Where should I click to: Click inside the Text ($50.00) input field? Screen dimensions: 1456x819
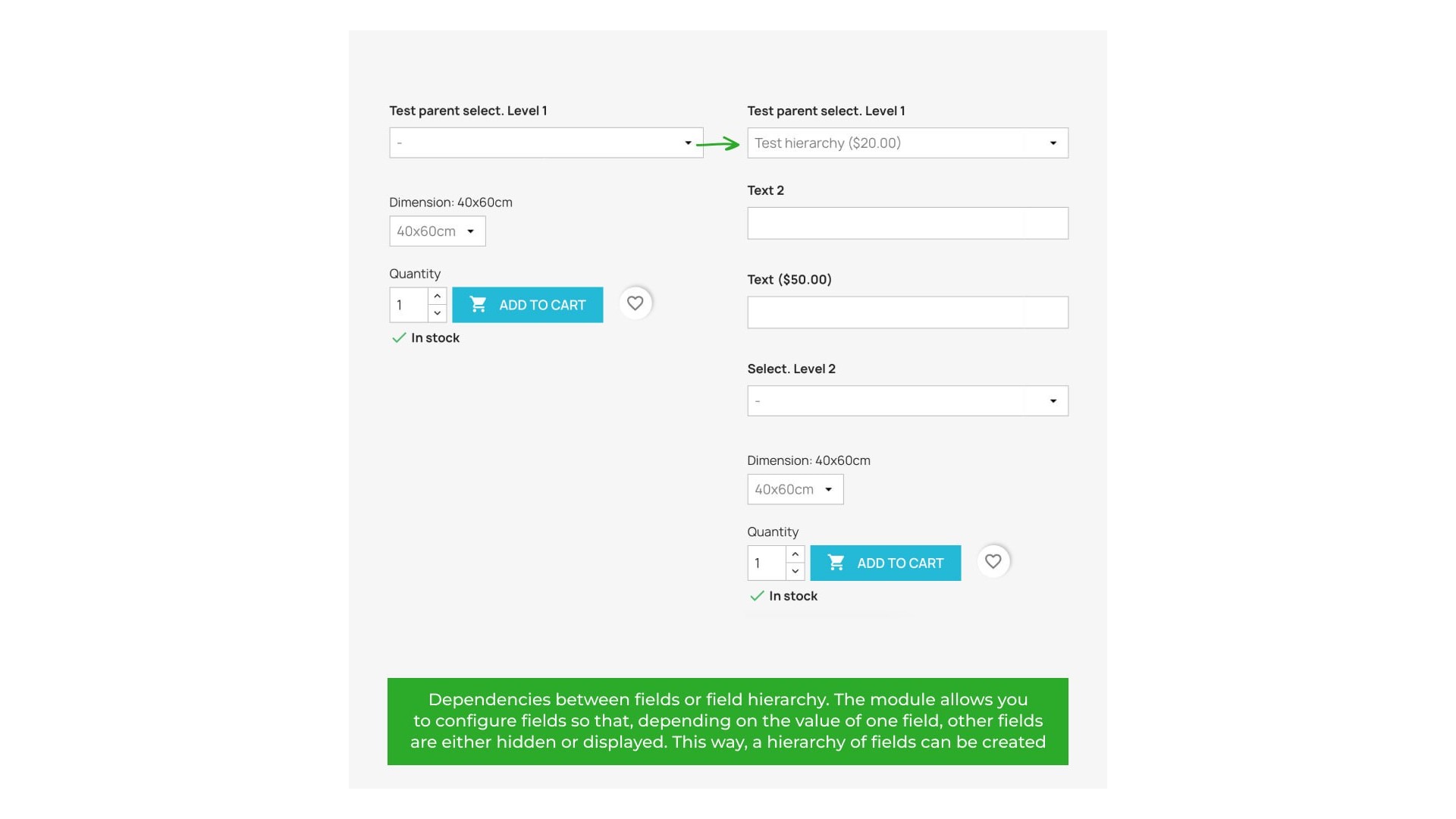[907, 312]
